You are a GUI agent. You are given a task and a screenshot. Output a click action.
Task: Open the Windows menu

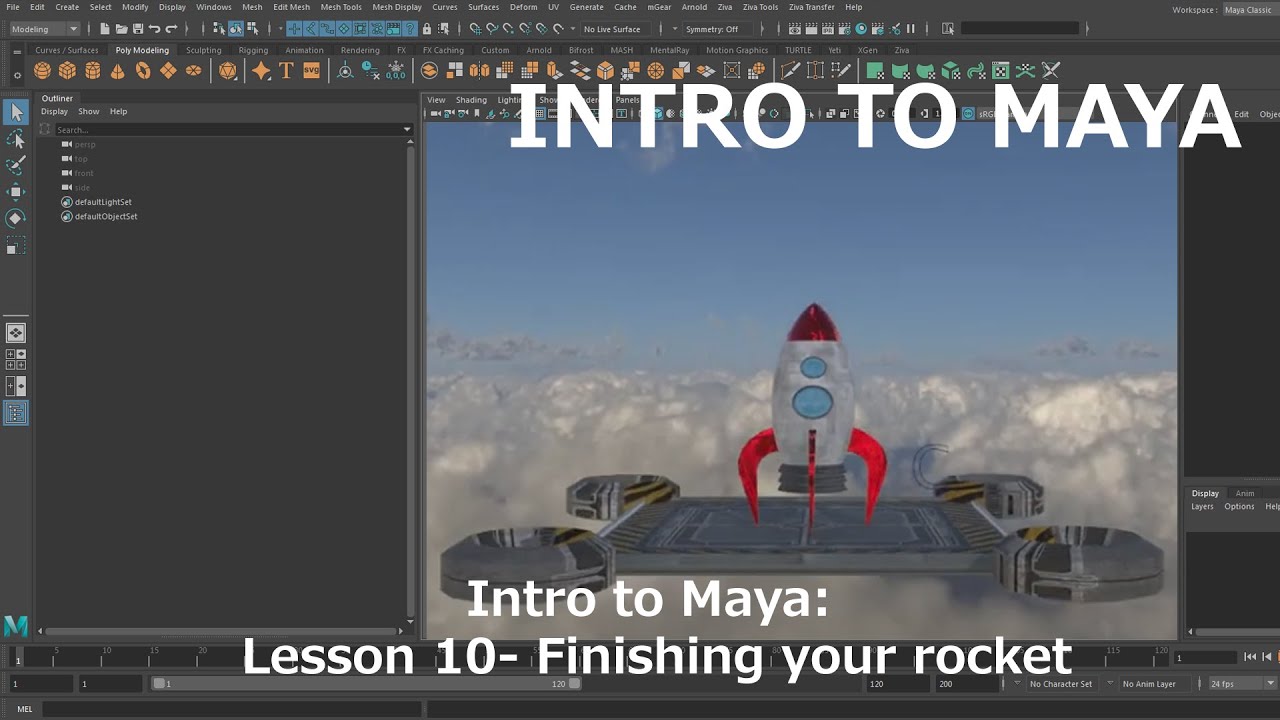[x=213, y=7]
